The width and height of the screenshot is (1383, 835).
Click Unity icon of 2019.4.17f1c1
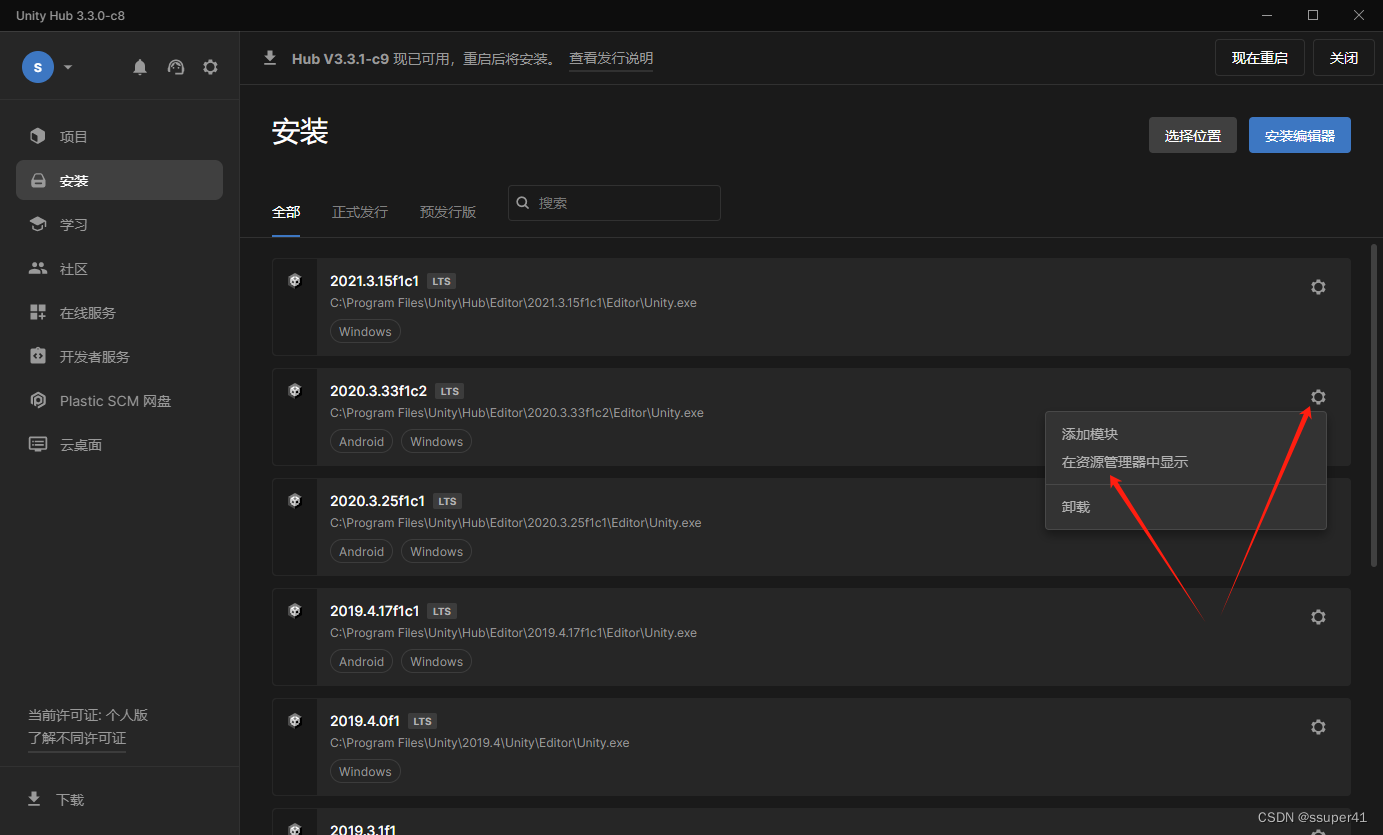click(295, 611)
